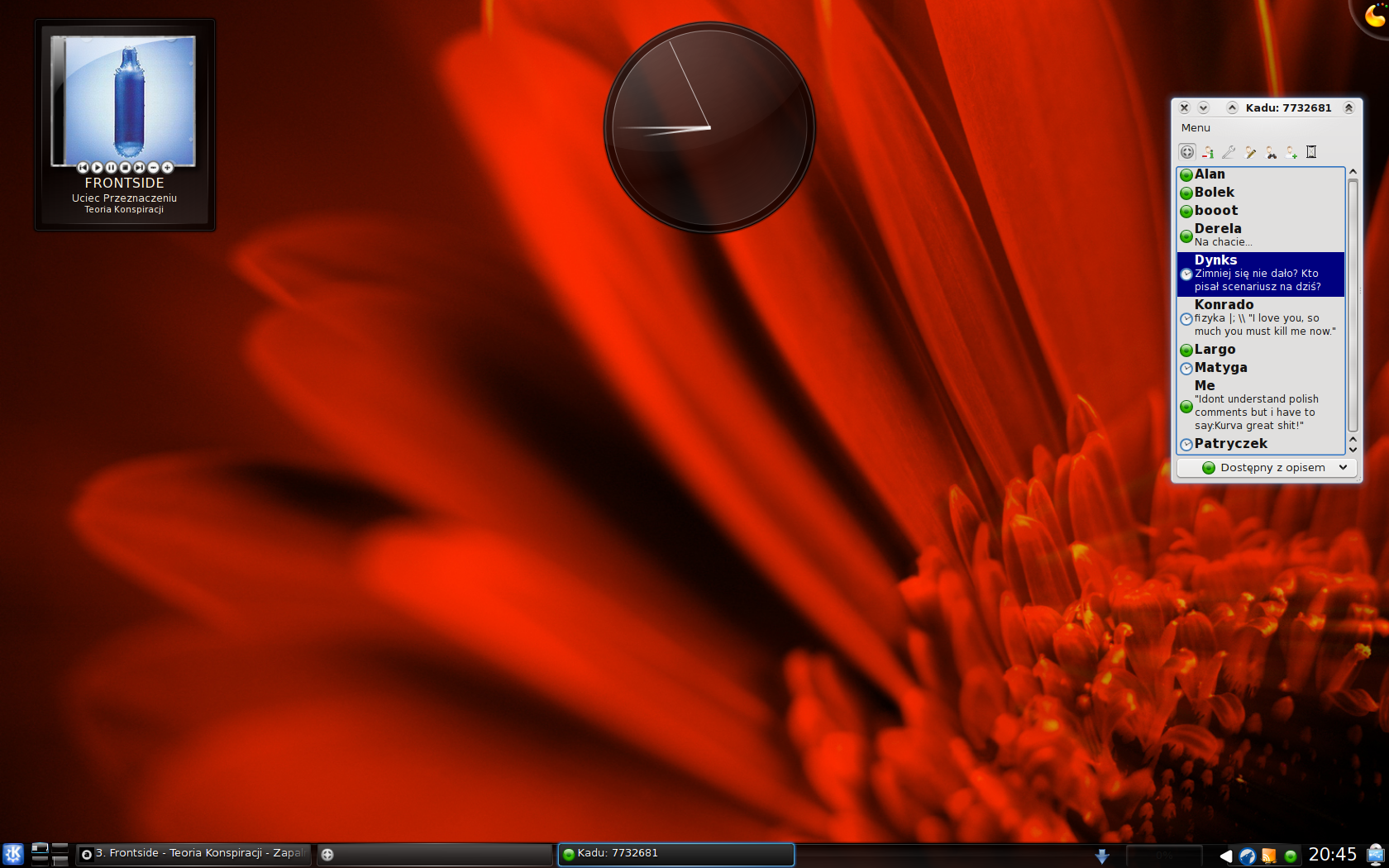Click previous track on the music widget
This screenshot has height=868, width=1389.
pos(83,168)
